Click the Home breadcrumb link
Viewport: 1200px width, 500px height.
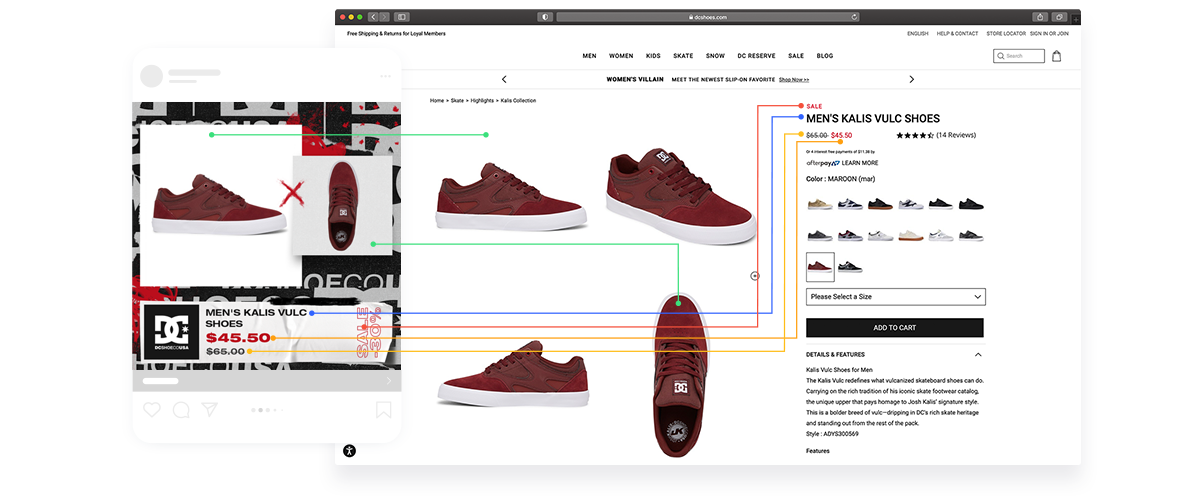(437, 101)
